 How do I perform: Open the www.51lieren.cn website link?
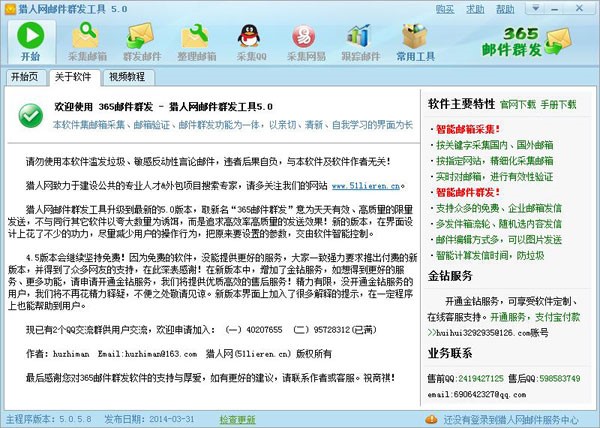(366, 186)
